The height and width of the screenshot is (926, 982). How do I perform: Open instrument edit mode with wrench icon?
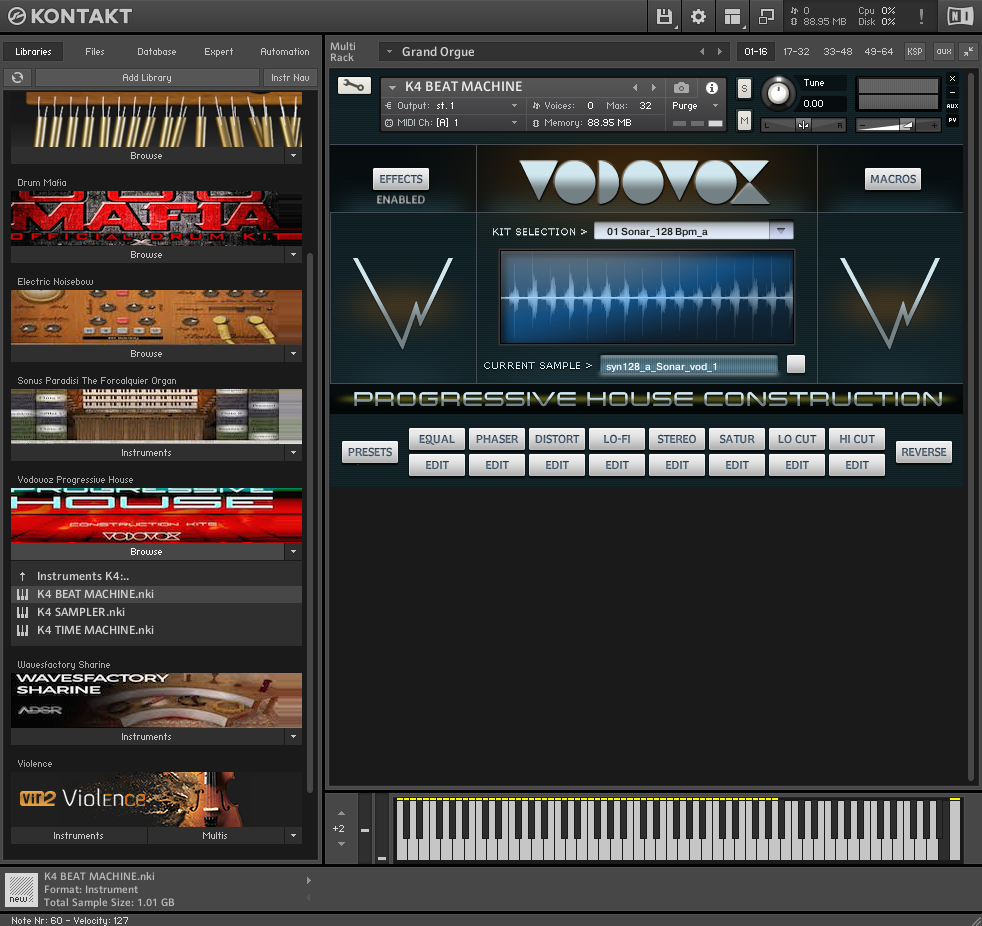[354, 86]
